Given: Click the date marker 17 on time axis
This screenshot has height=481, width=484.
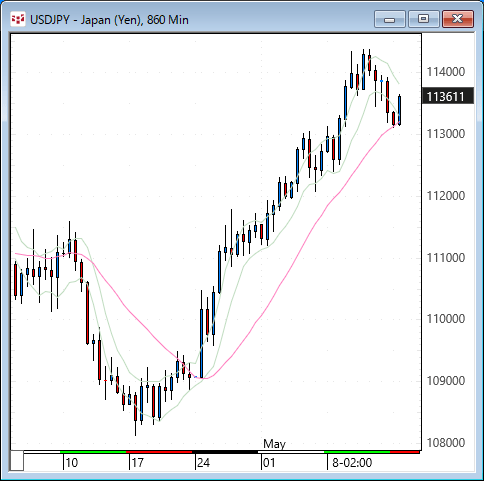Looking at the screenshot, I should (137, 463).
